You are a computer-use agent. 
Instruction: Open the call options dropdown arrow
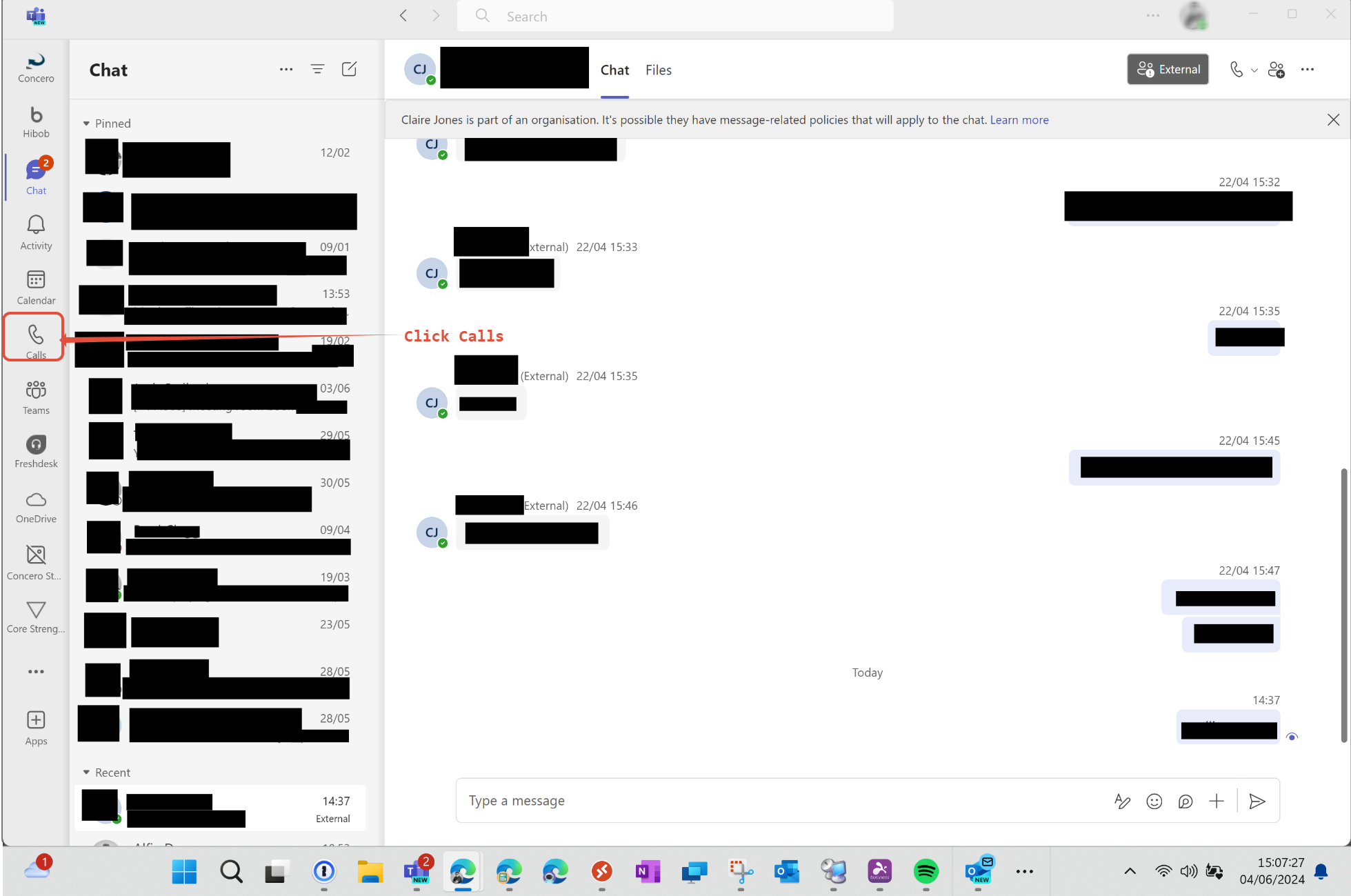pos(1254,70)
